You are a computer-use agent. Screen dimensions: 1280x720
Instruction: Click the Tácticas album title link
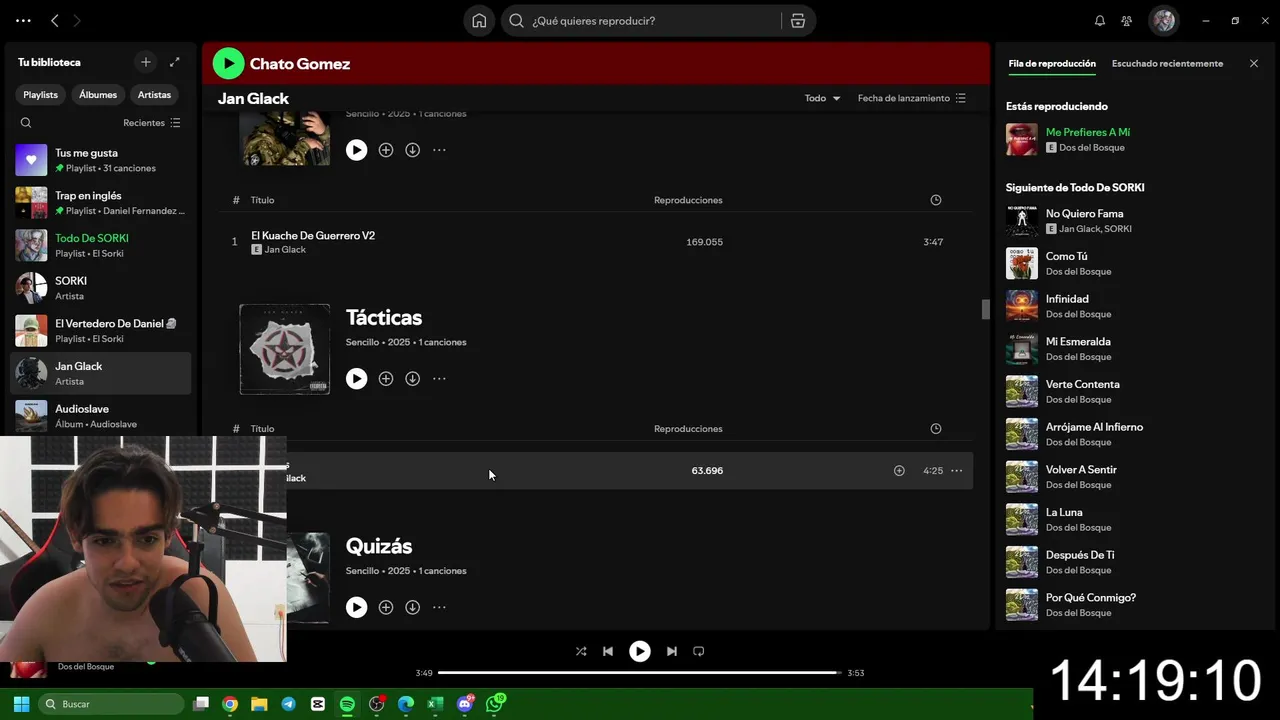pyautogui.click(x=384, y=318)
